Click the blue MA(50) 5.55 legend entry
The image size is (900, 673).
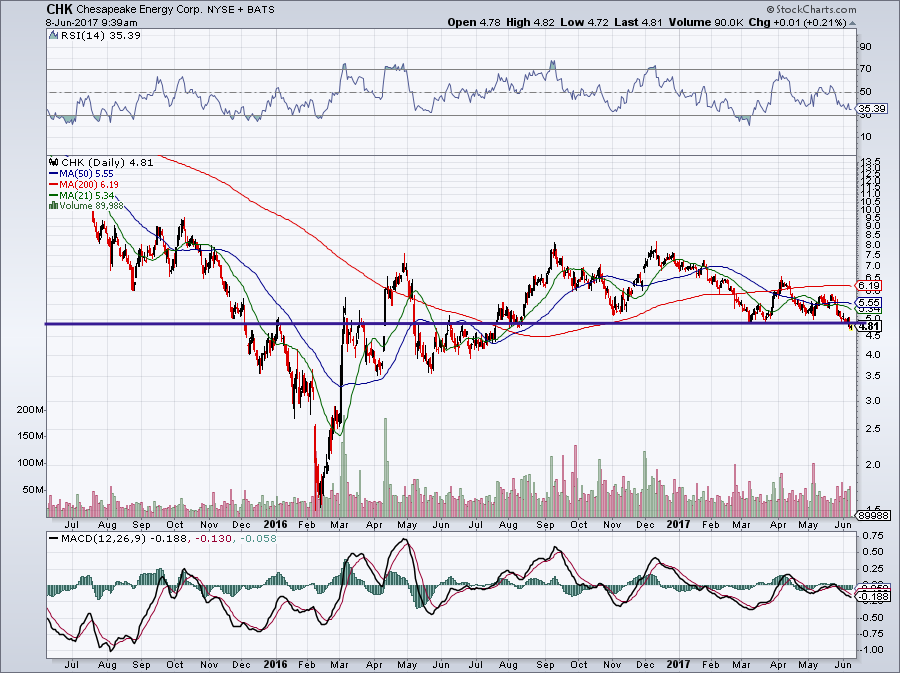pyautogui.click(x=82, y=173)
